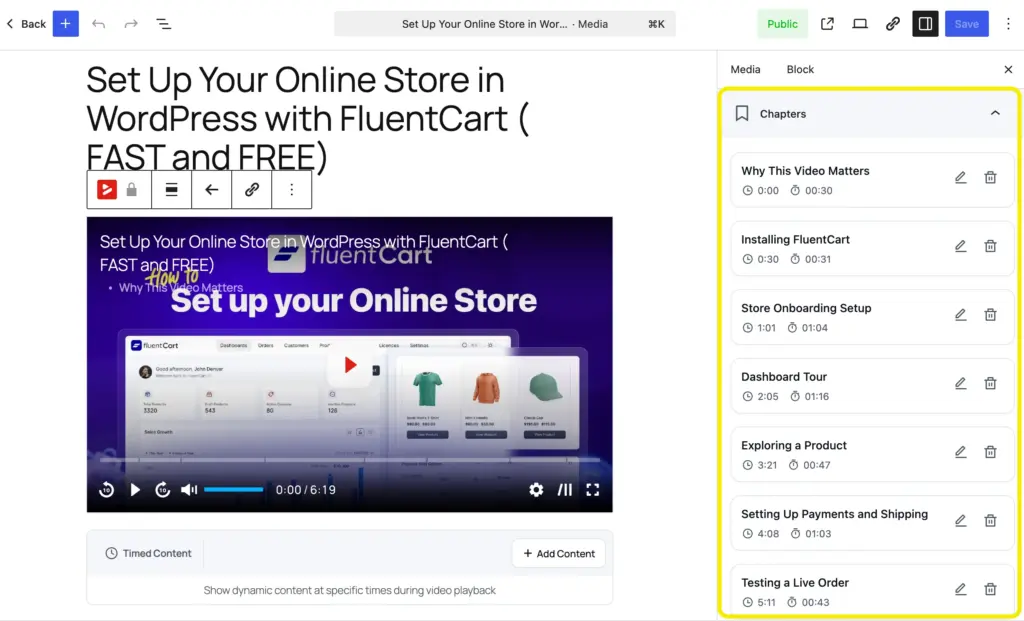
Task: Change block alignment in block toolbar
Action: click(171, 189)
